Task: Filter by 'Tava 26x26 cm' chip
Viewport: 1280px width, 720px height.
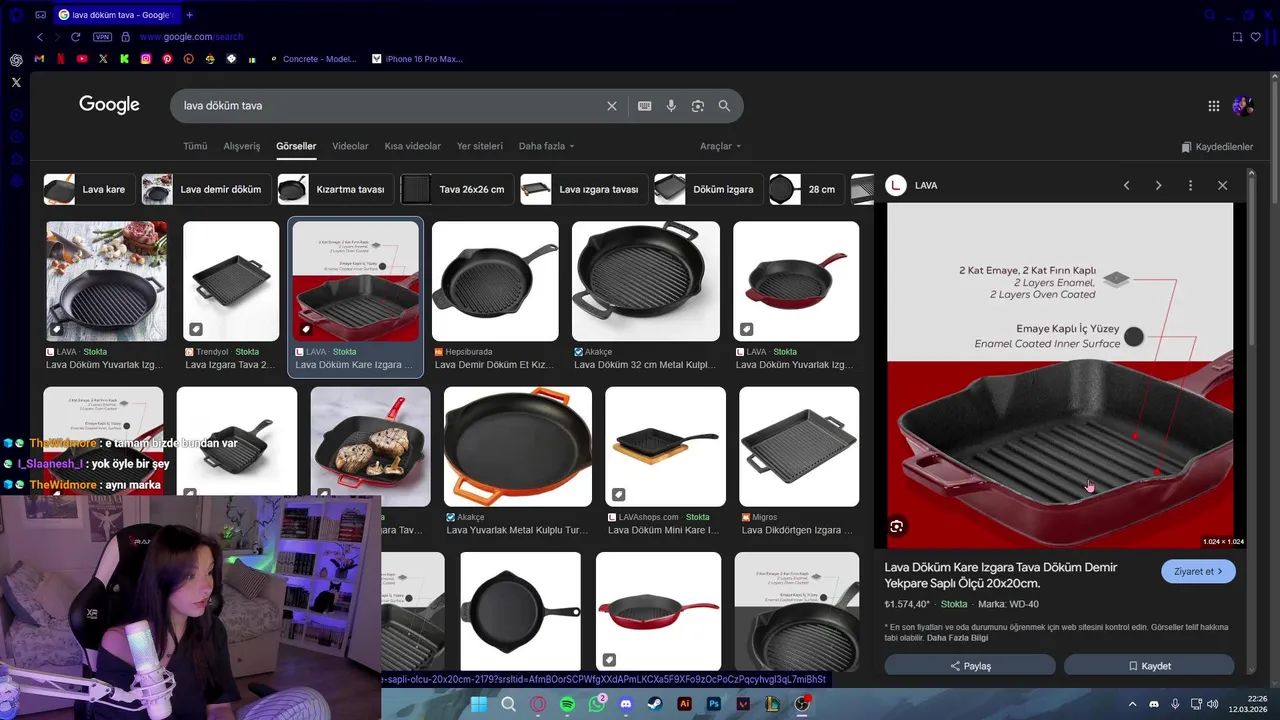Action: (x=457, y=189)
